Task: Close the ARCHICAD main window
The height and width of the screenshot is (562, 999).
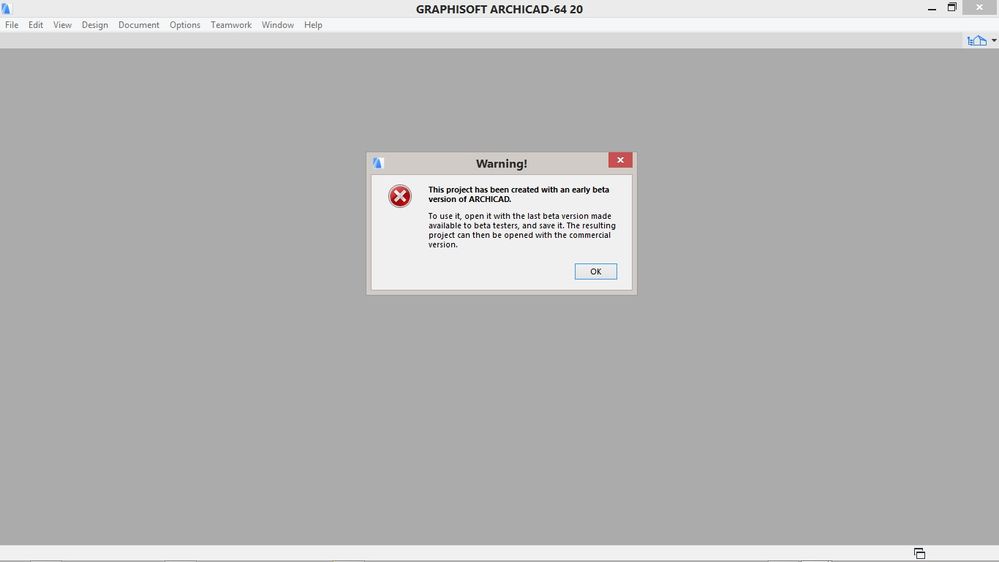Action: click(980, 8)
